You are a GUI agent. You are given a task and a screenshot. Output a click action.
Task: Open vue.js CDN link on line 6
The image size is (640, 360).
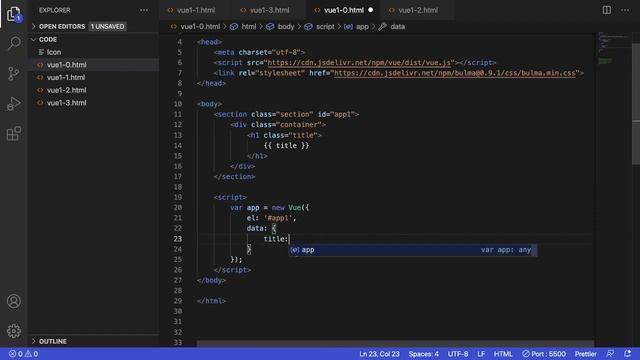[x=359, y=63]
